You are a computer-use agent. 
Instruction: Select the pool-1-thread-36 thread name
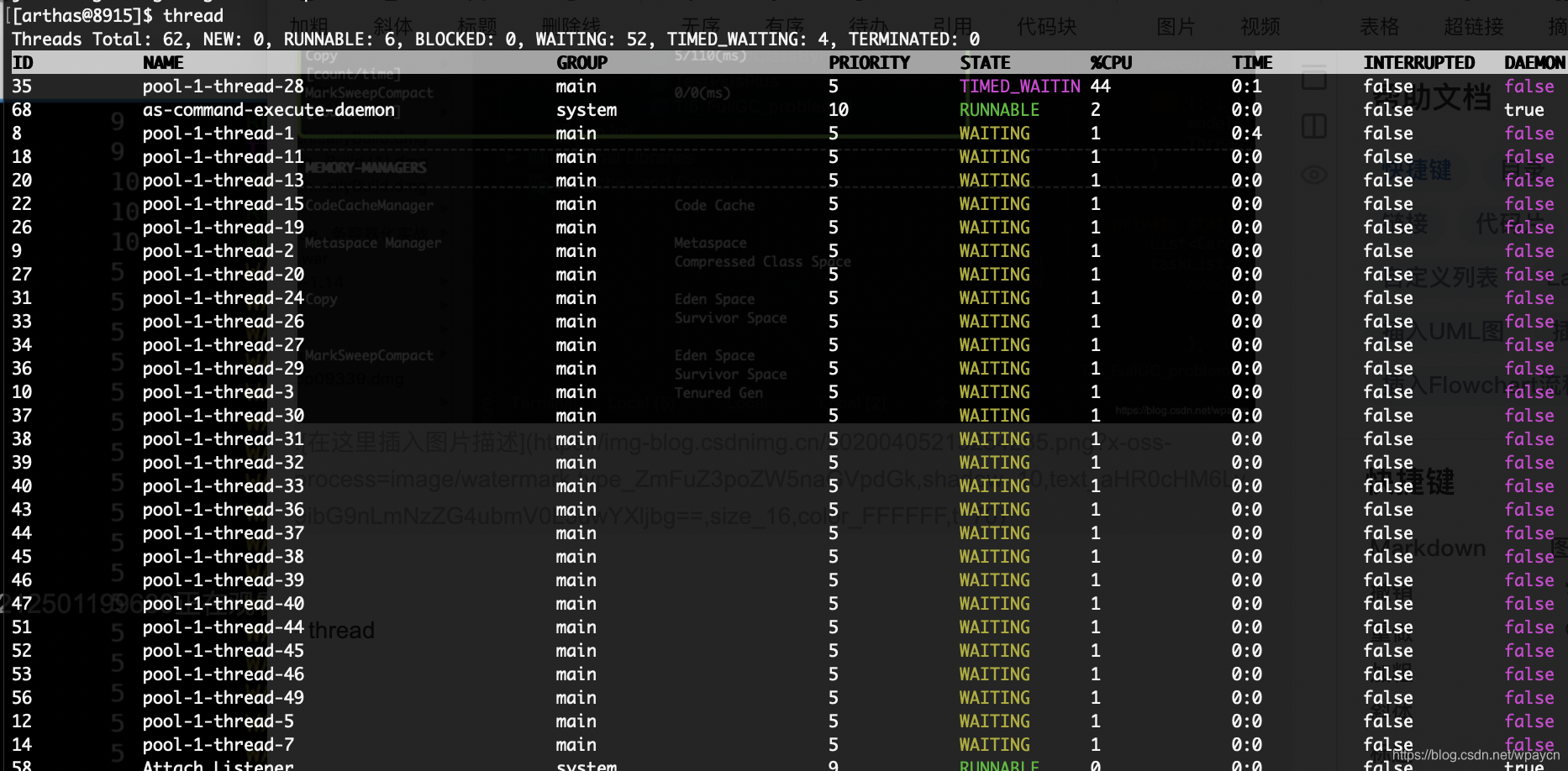tap(224, 510)
